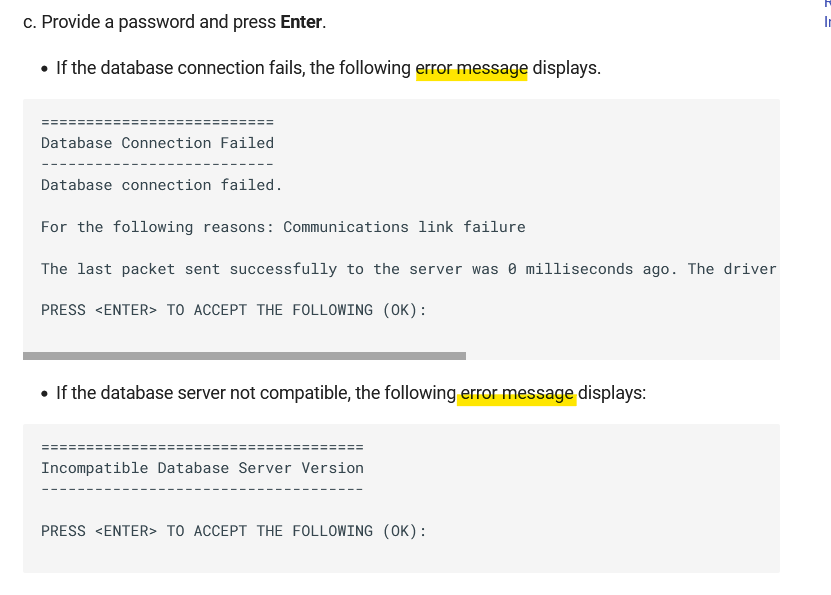
Task: Click the first highlighted "error message" phrase
Action: tap(472, 68)
